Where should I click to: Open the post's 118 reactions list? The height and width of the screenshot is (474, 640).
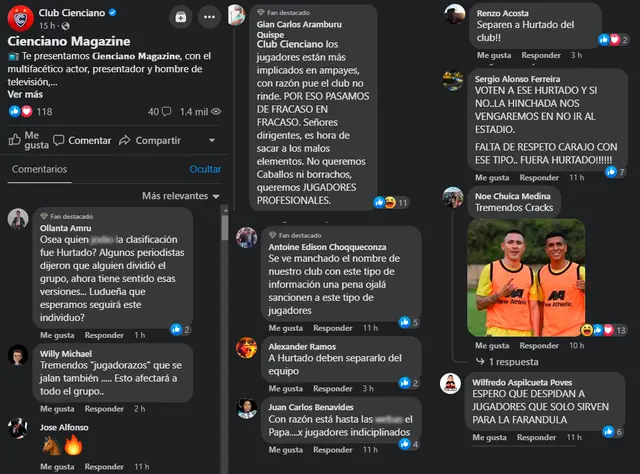[31, 111]
